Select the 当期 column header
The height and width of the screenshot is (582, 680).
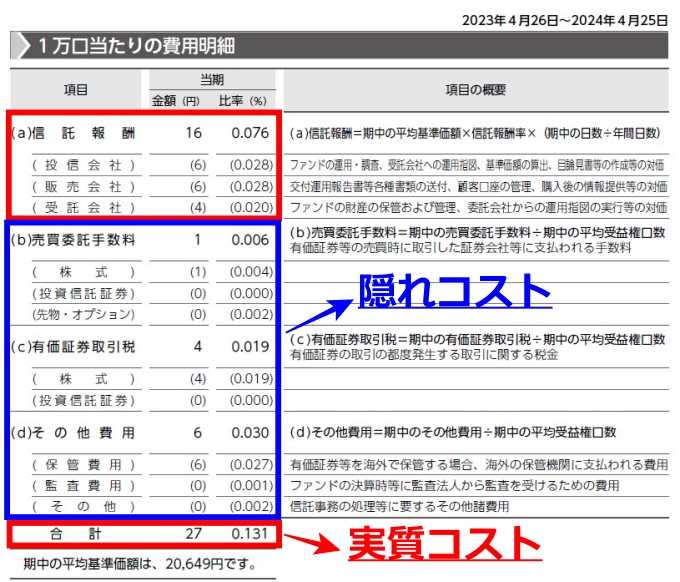tap(211, 80)
